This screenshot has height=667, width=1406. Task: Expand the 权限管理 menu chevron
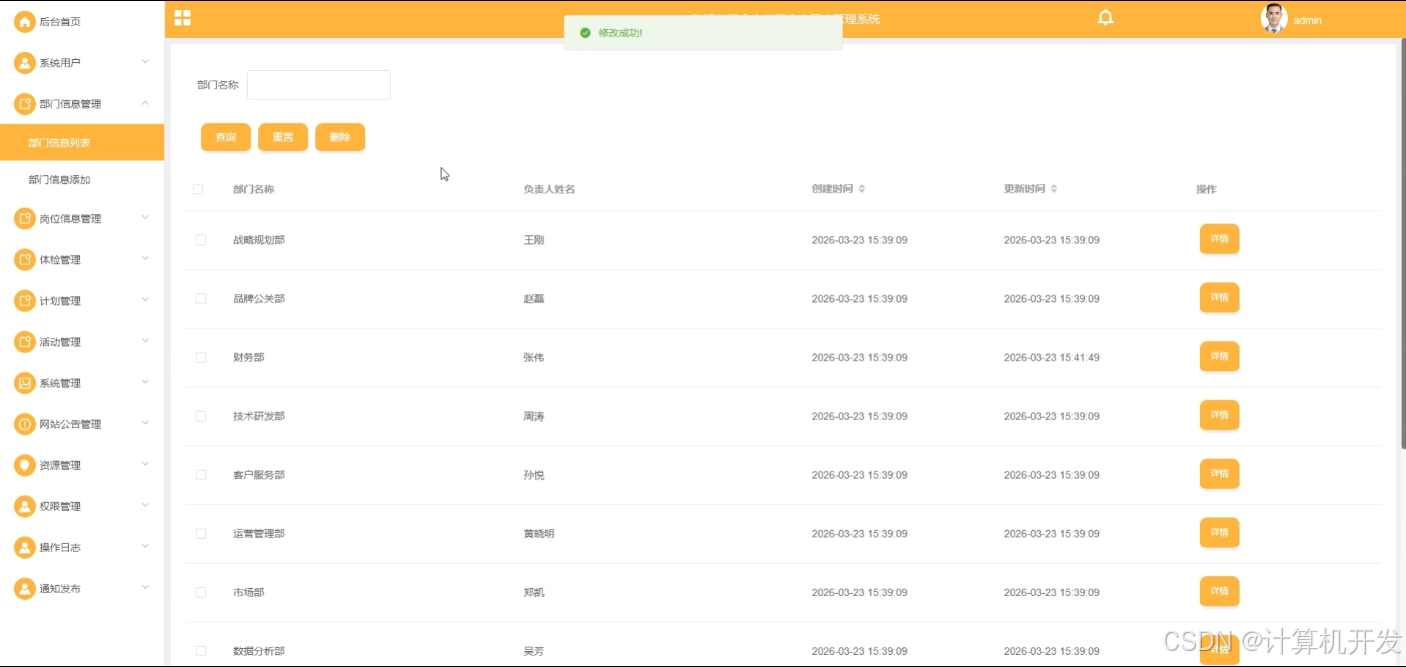pyautogui.click(x=145, y=505)
